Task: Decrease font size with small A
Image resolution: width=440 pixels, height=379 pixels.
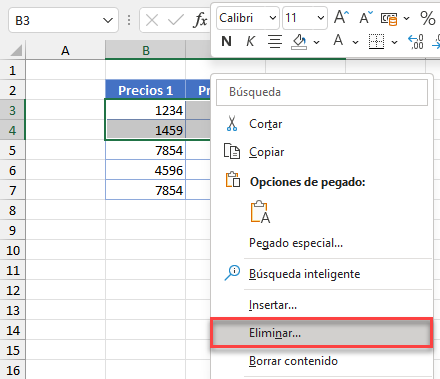Action: pos(366,18)
